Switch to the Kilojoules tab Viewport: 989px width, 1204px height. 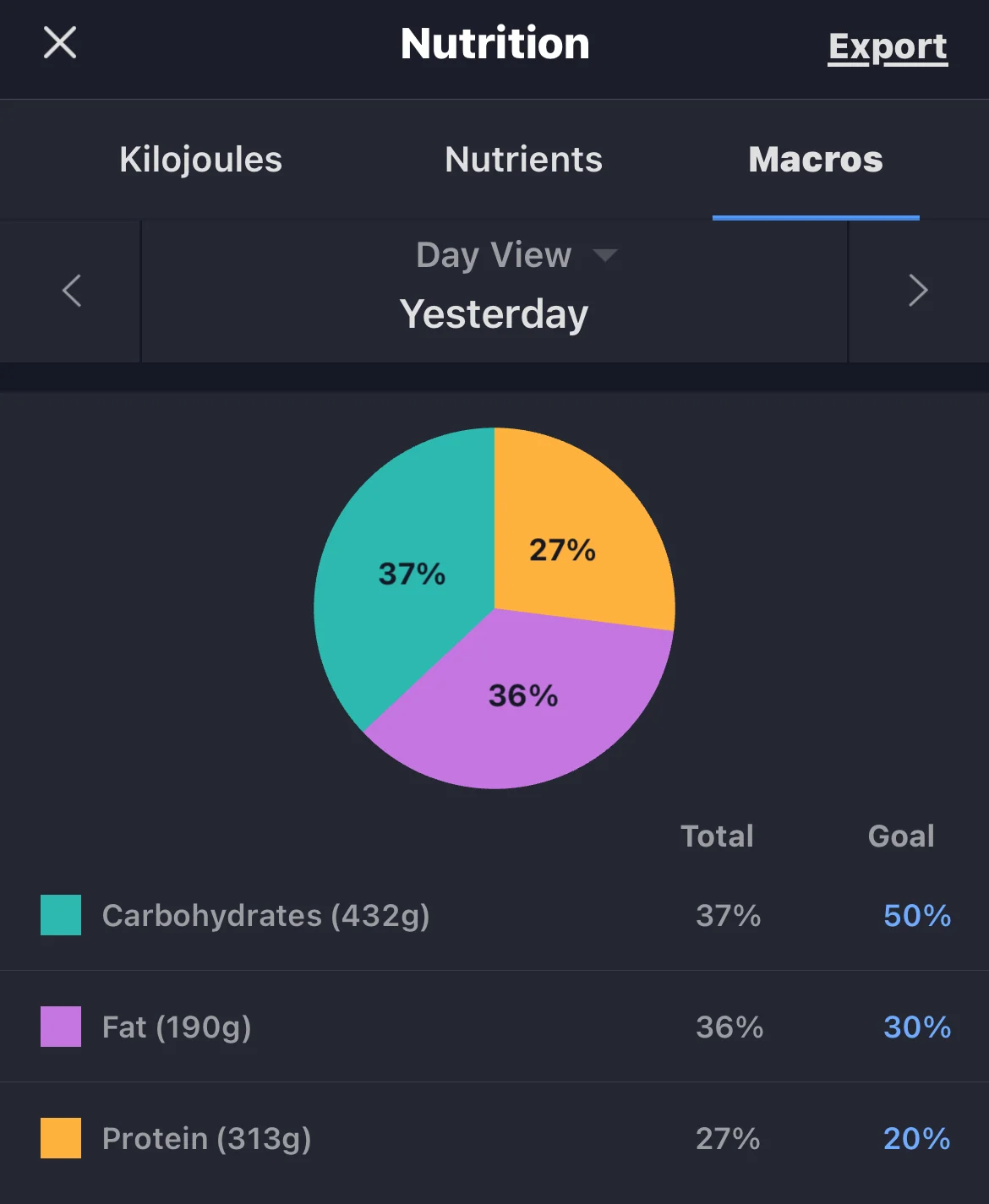(200, 160)
